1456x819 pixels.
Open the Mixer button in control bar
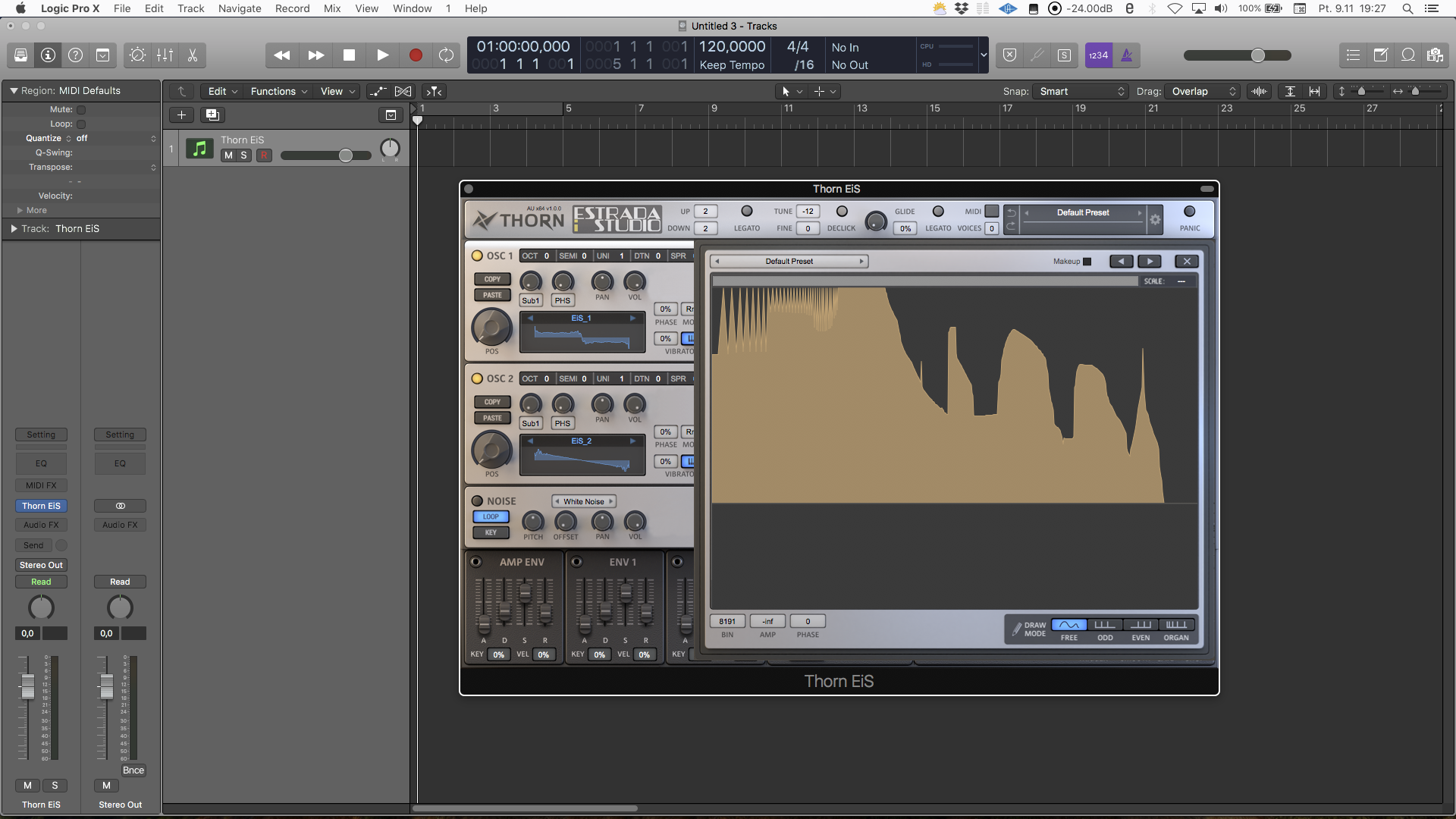coord(165,55)
